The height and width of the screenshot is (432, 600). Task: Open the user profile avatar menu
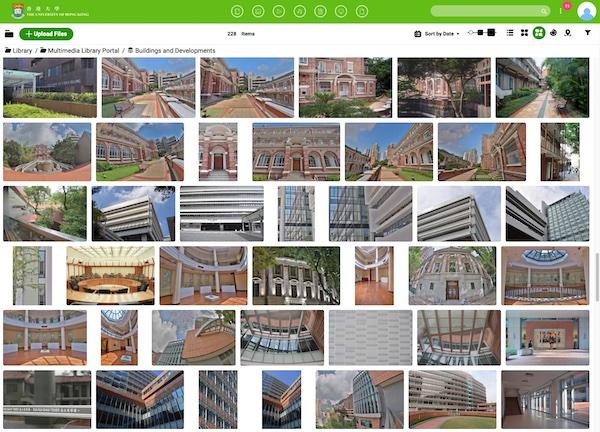tap(586, 11)
